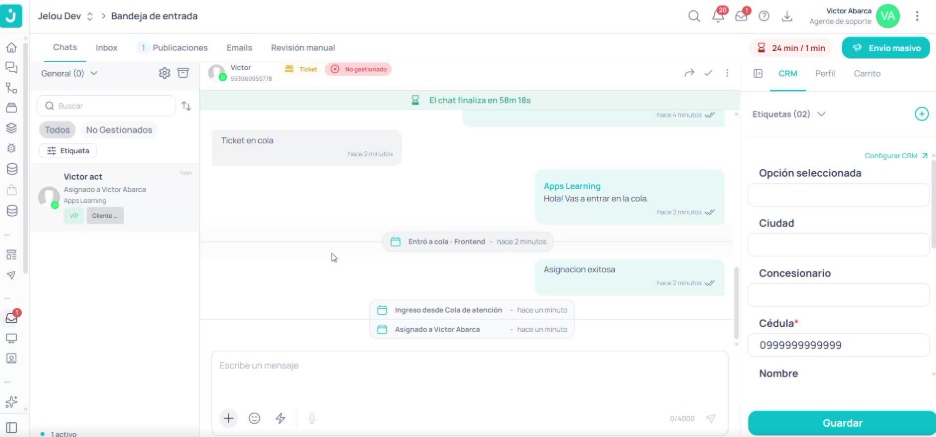The height and width of the screenshot is (437, 936).
Task: Open the help question mark icon
Action: 764,16
